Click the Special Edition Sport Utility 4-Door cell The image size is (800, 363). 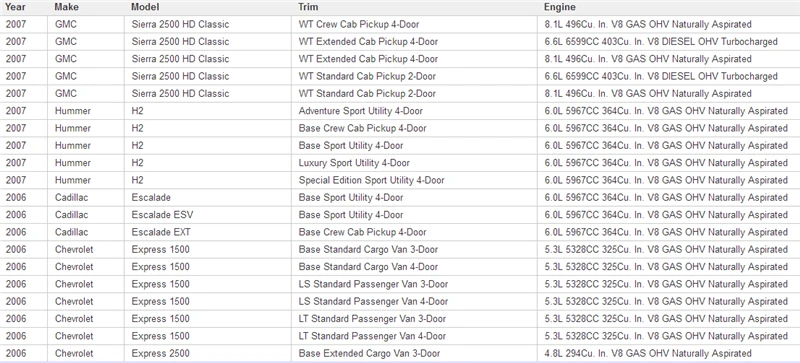[x=414, y=180]
